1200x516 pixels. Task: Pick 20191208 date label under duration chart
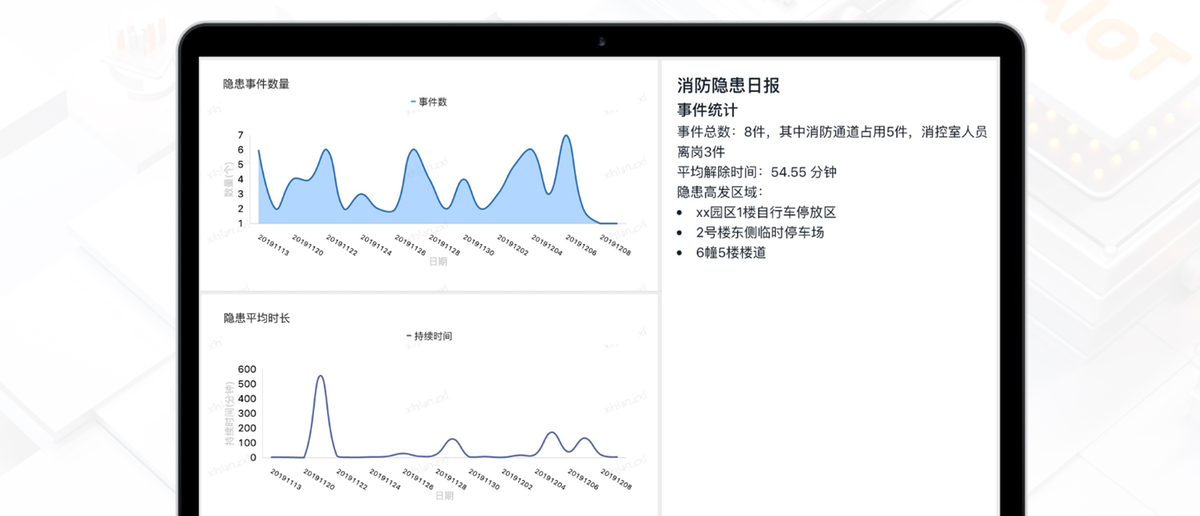pyautogui.click(x=615, y=480)
